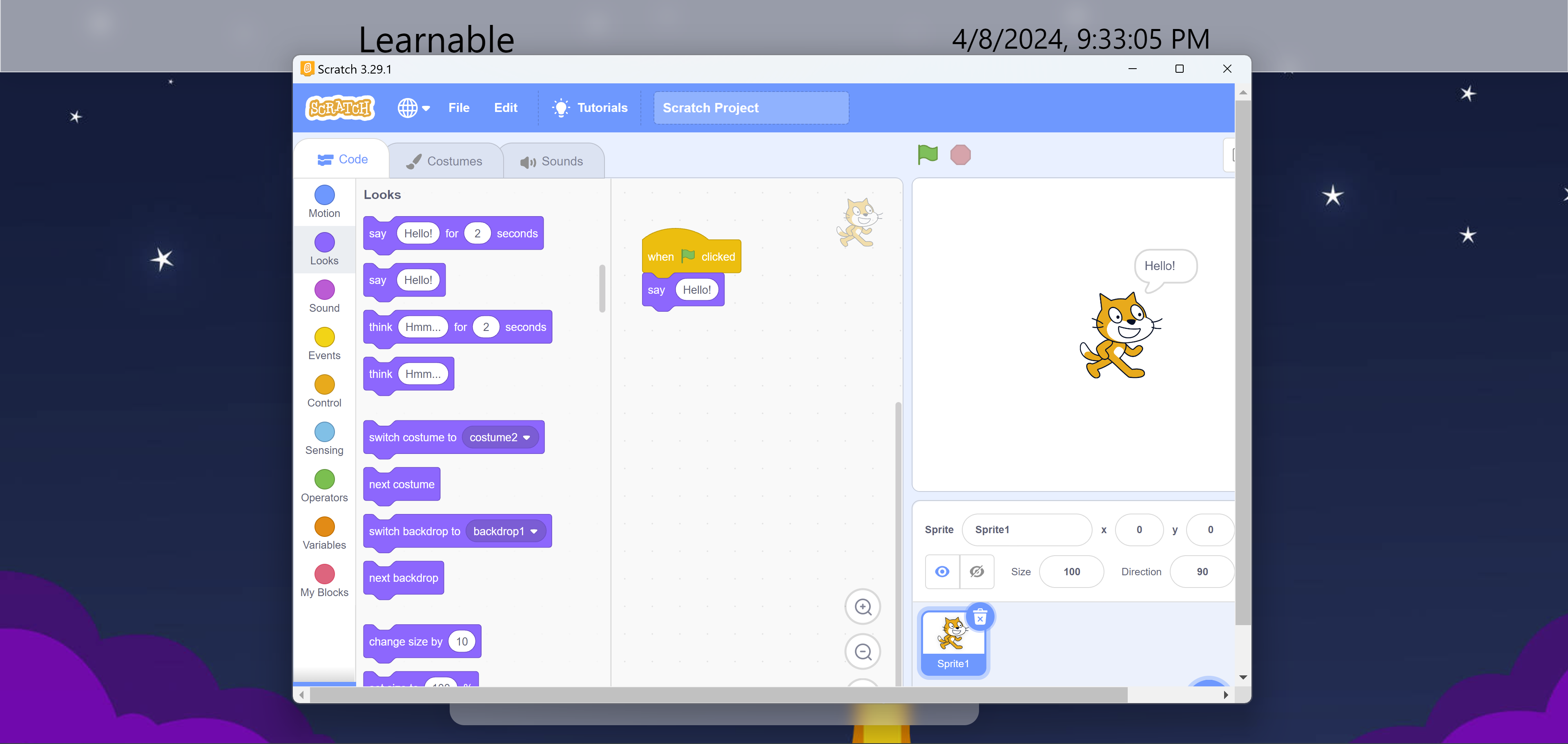Screen dimensions: 1568x744
Task: Select the Motion blocks category circle
Action: pos(324,195)
